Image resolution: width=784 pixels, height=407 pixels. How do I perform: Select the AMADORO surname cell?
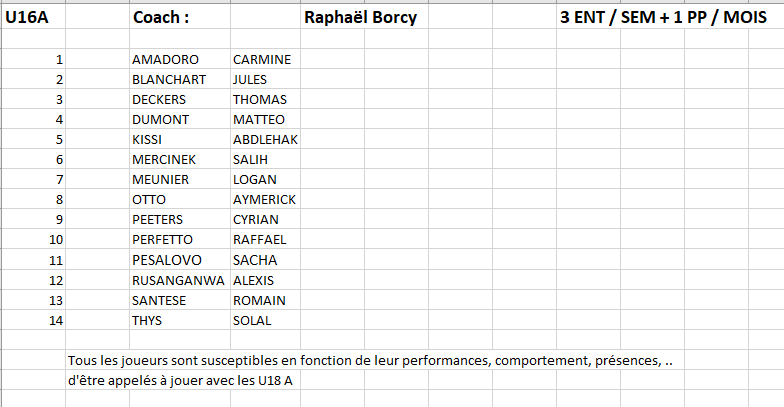(x=180, y=60)
